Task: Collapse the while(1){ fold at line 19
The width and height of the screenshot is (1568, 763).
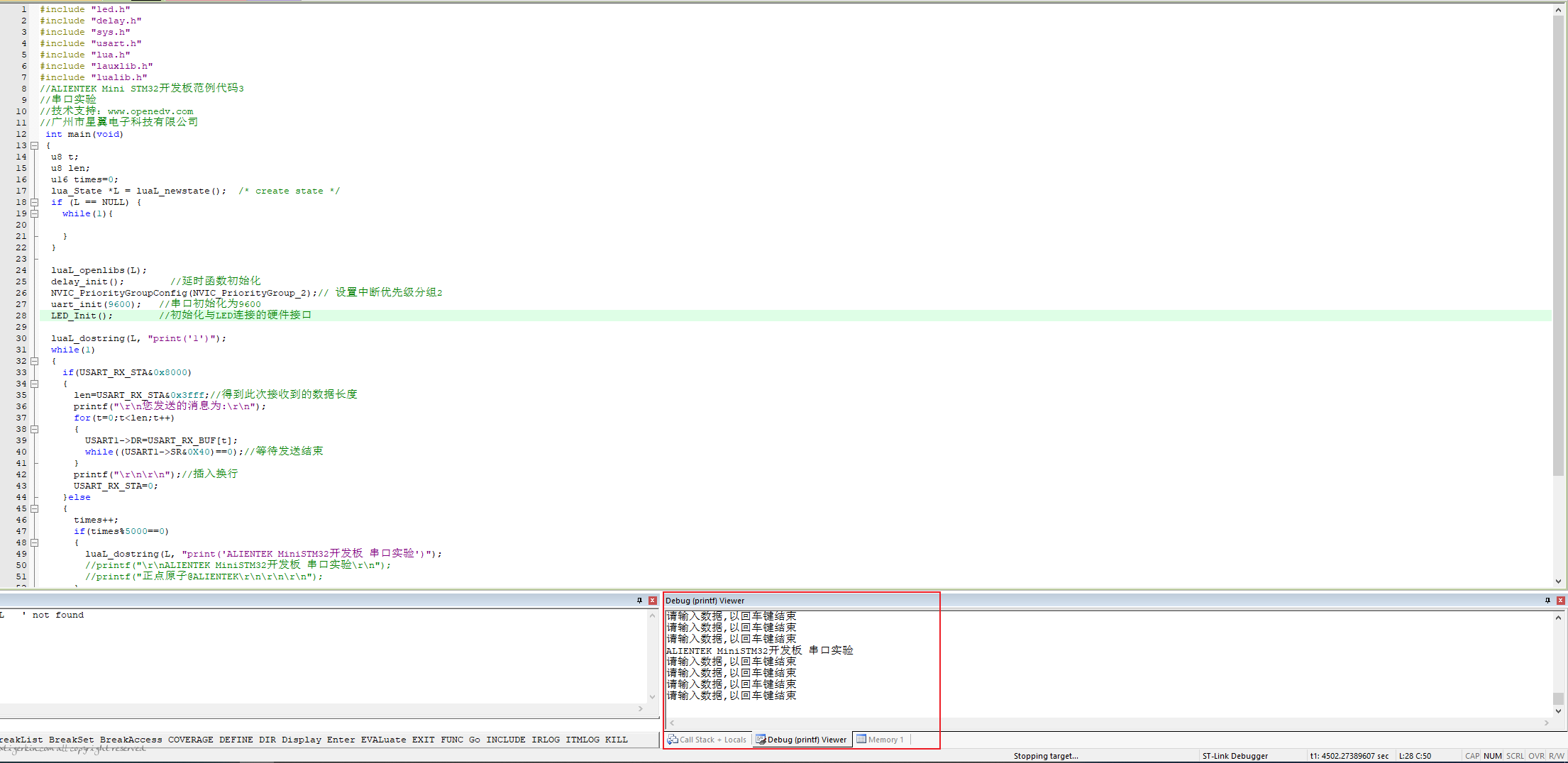Action: 34,213
